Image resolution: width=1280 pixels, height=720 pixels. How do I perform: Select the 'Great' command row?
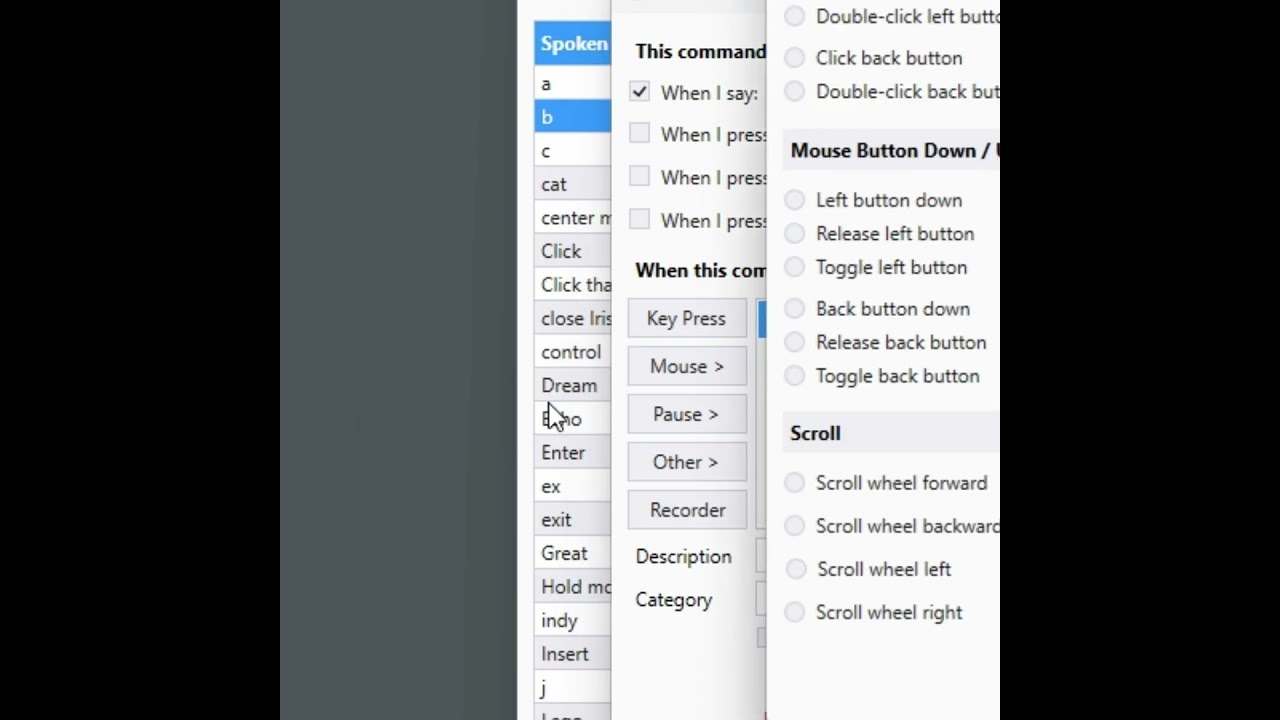tap(573, 553)
